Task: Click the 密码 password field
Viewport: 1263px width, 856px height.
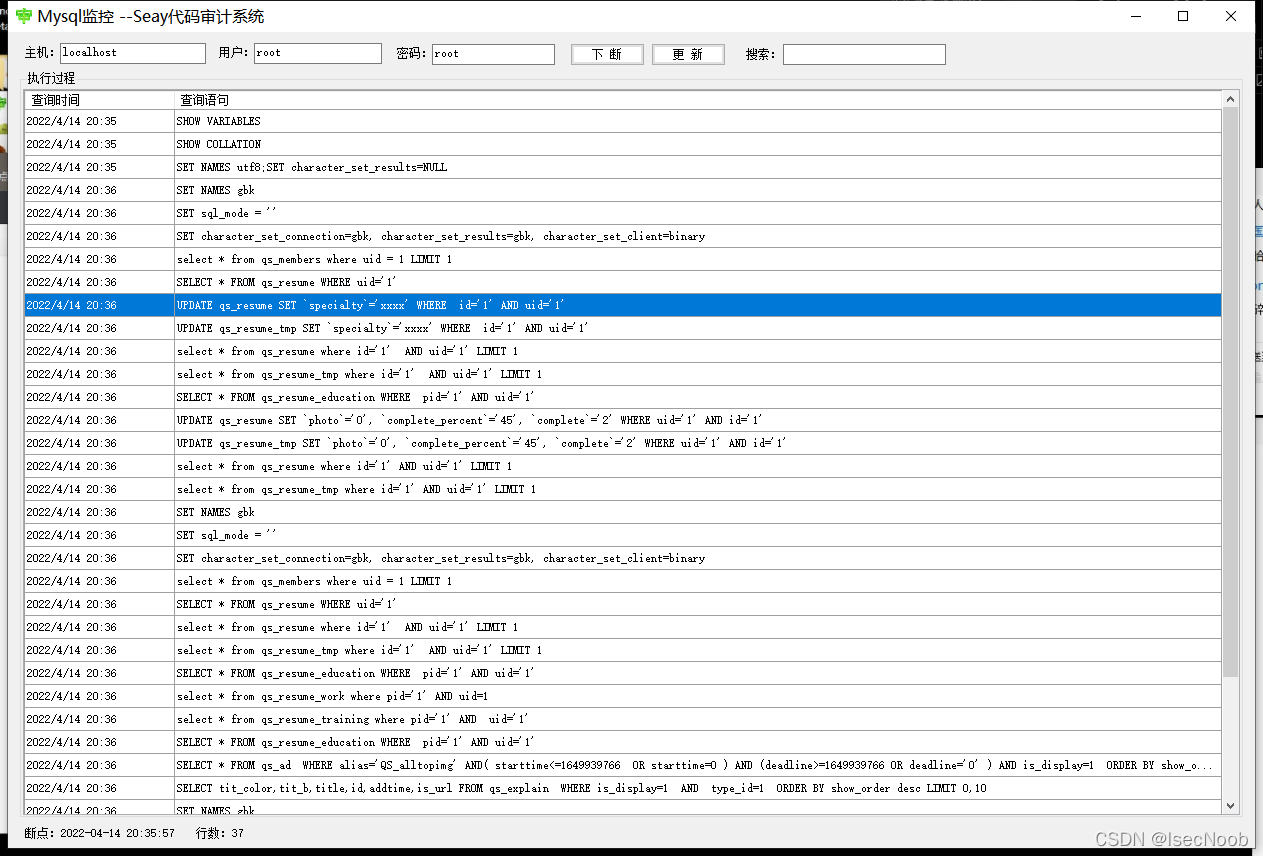Action: (x=493, y=53)
